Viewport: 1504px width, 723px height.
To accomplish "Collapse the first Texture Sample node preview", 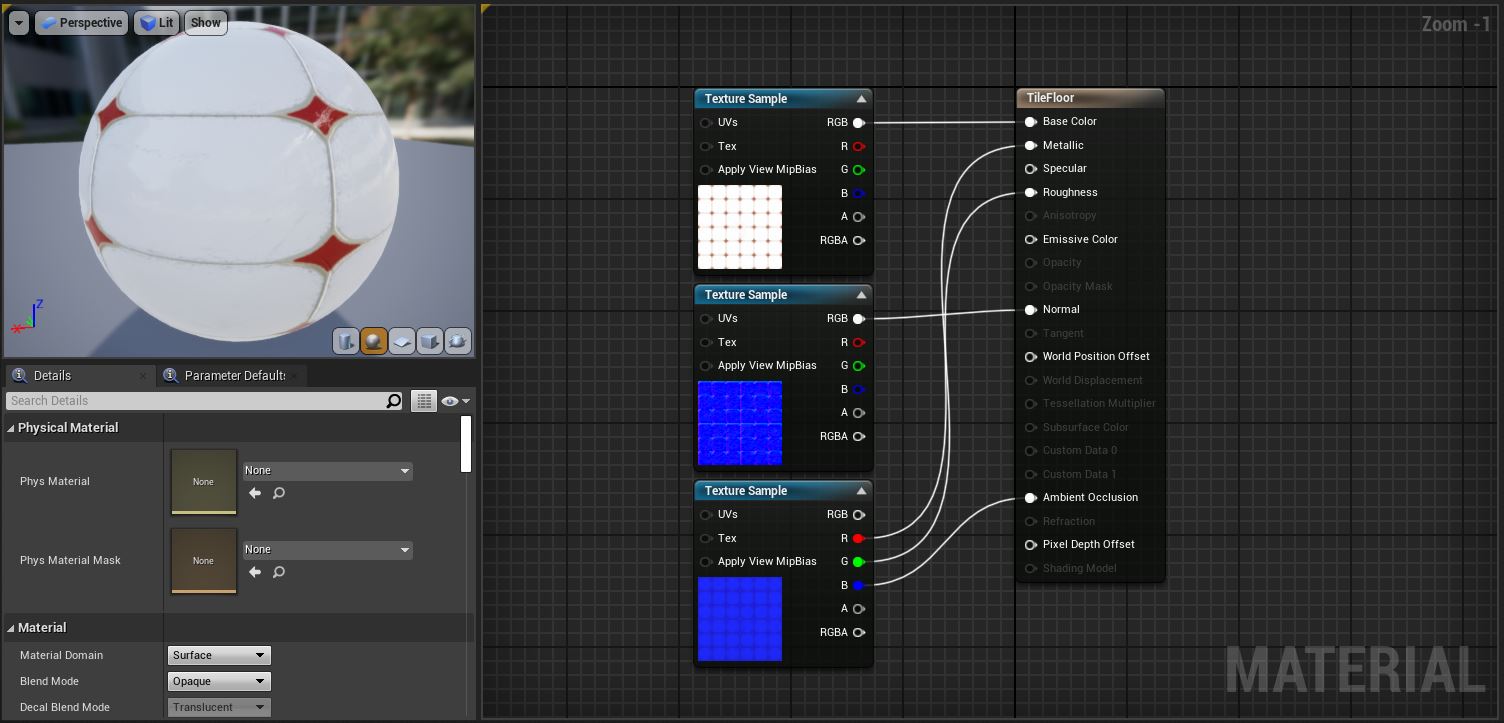I will coord(861,99).
